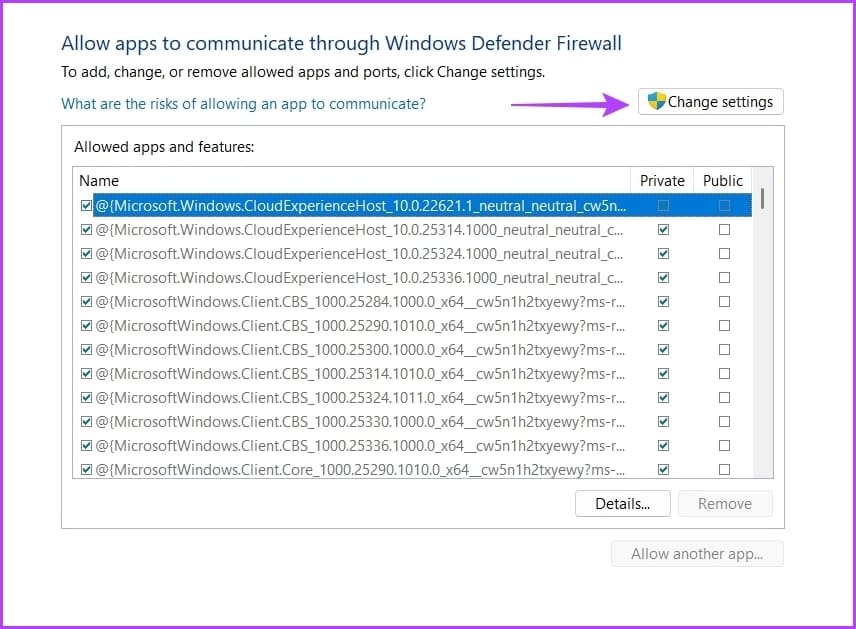
Task: Toggle name checkbox for Client.CBS_1000.25336.1000.0
Action: pyautogui.click(x=86, y=446)
